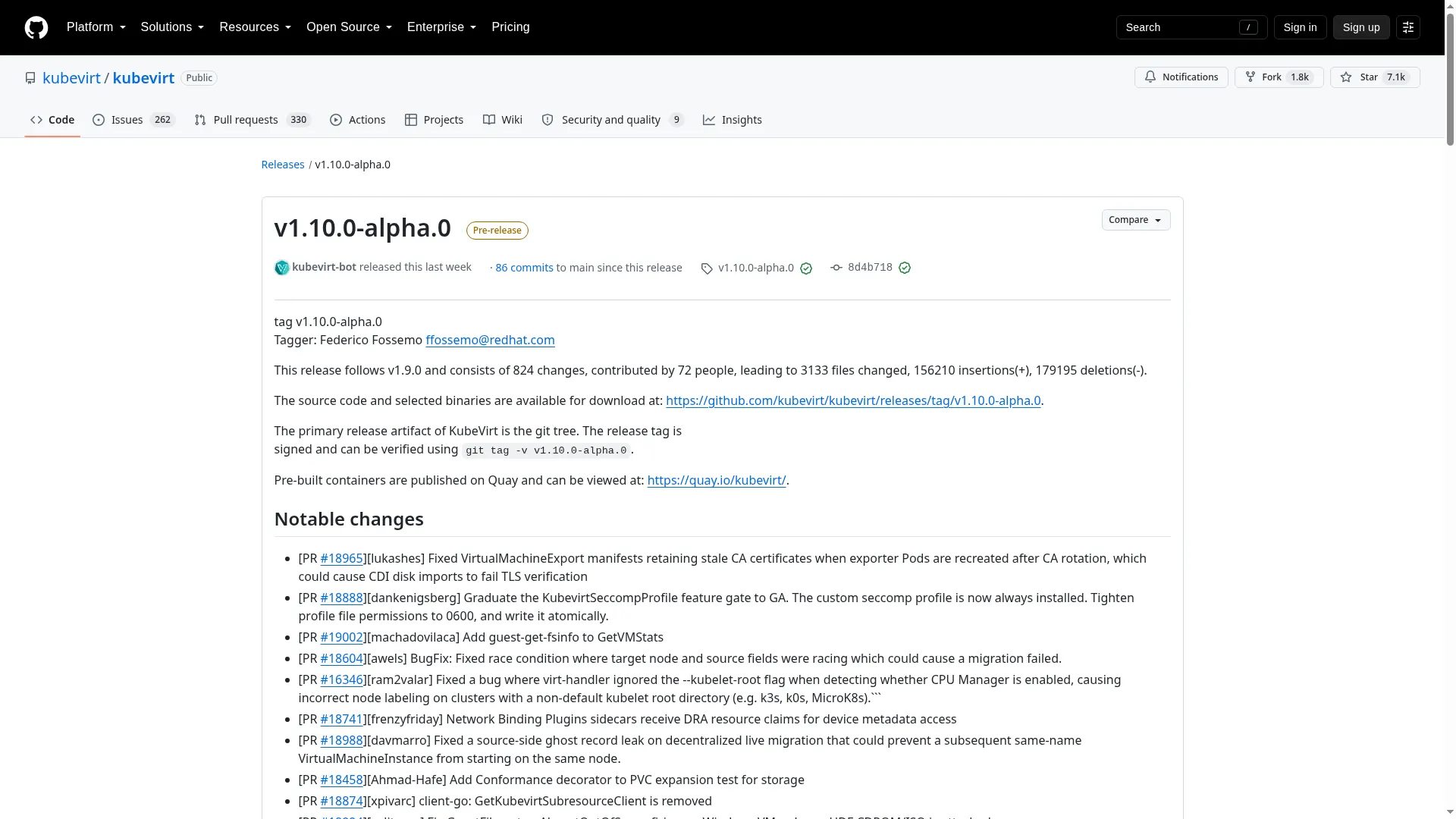Click the Notifications button
The image size is (1456, 819).
point(1181,77)
